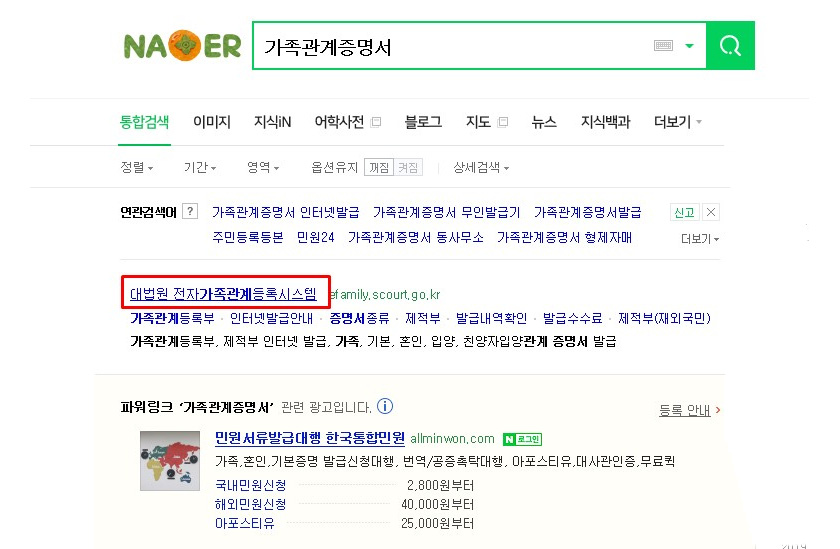Click the world map ad thumbnail

click(170, 461)
